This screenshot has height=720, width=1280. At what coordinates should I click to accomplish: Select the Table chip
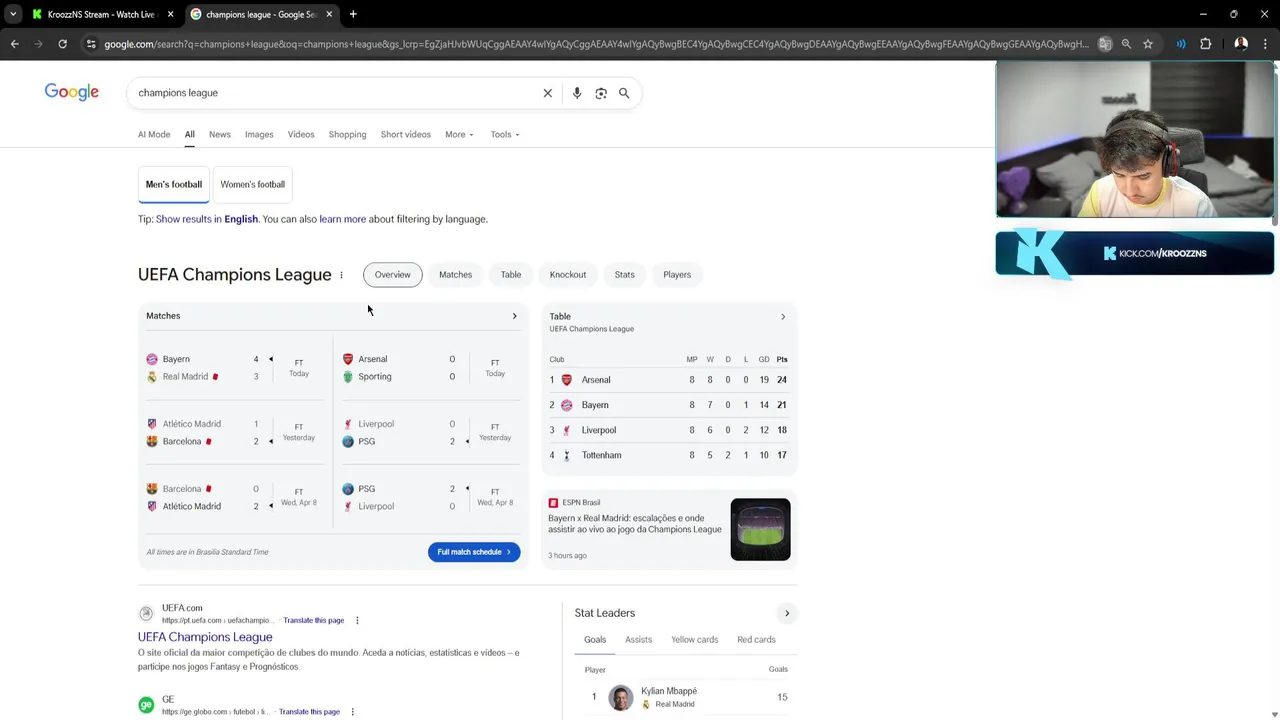(x=511, y=274)
